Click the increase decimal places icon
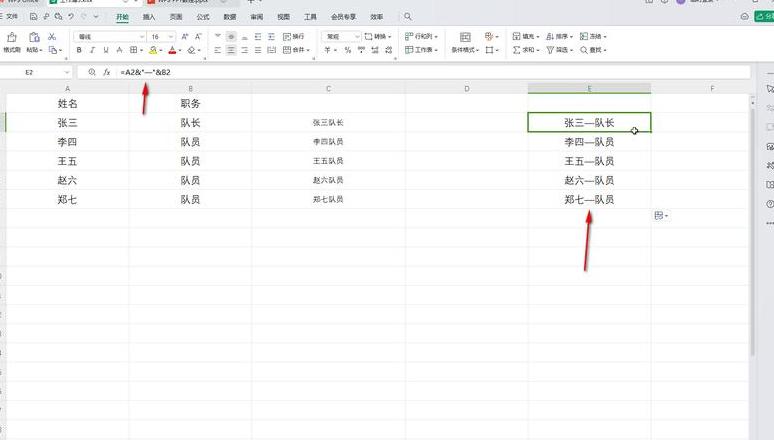This screenshot has width=774, height=440. click(x=375, y=50)
